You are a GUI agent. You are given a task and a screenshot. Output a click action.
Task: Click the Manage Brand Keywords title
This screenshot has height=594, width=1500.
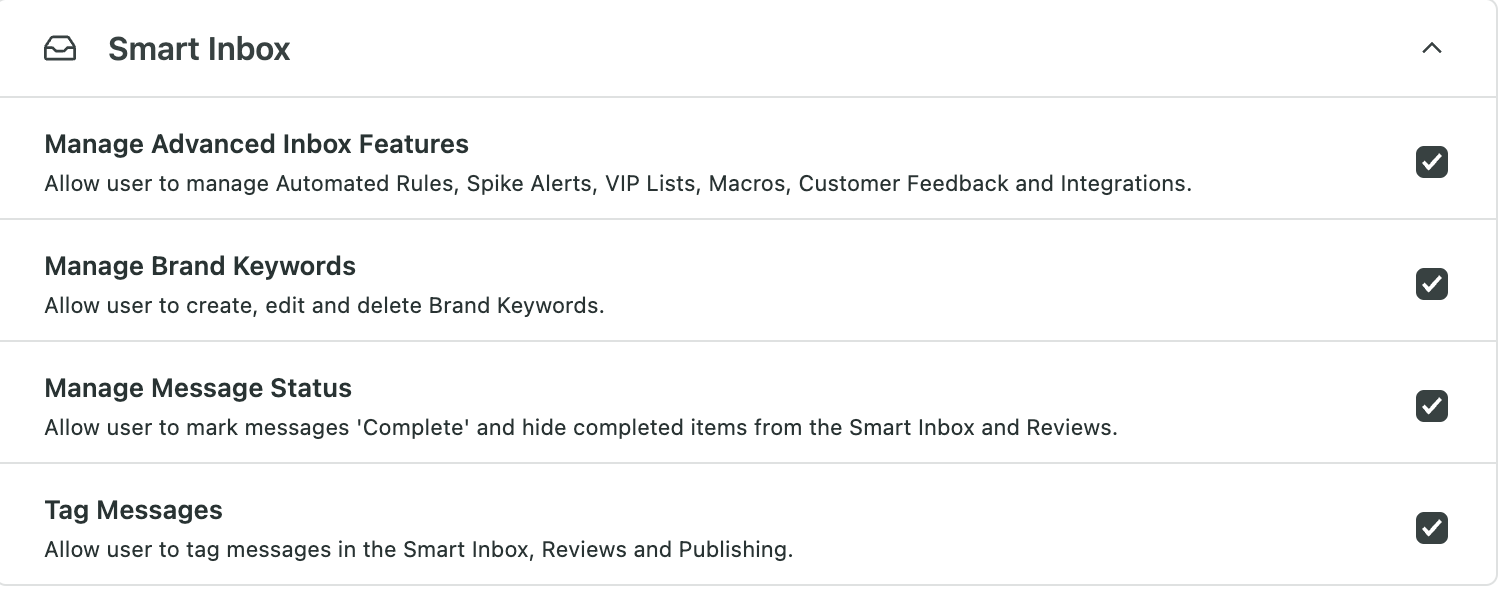coord(200,266)
